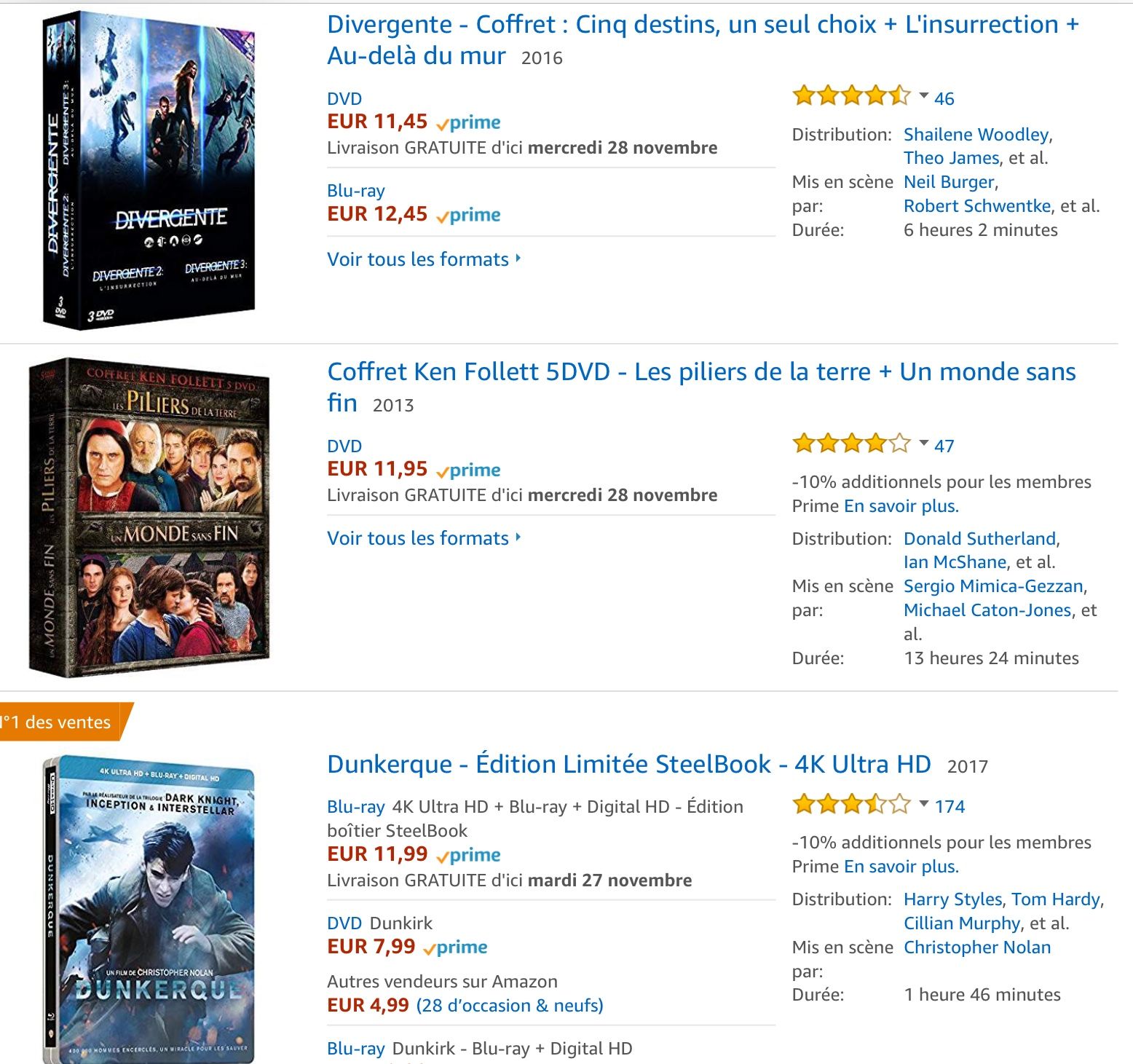Screen dimensions: 1133x1064
Task: Open Divergente Coffret DVD box thumbnail
Action: [x=149, y=171]
